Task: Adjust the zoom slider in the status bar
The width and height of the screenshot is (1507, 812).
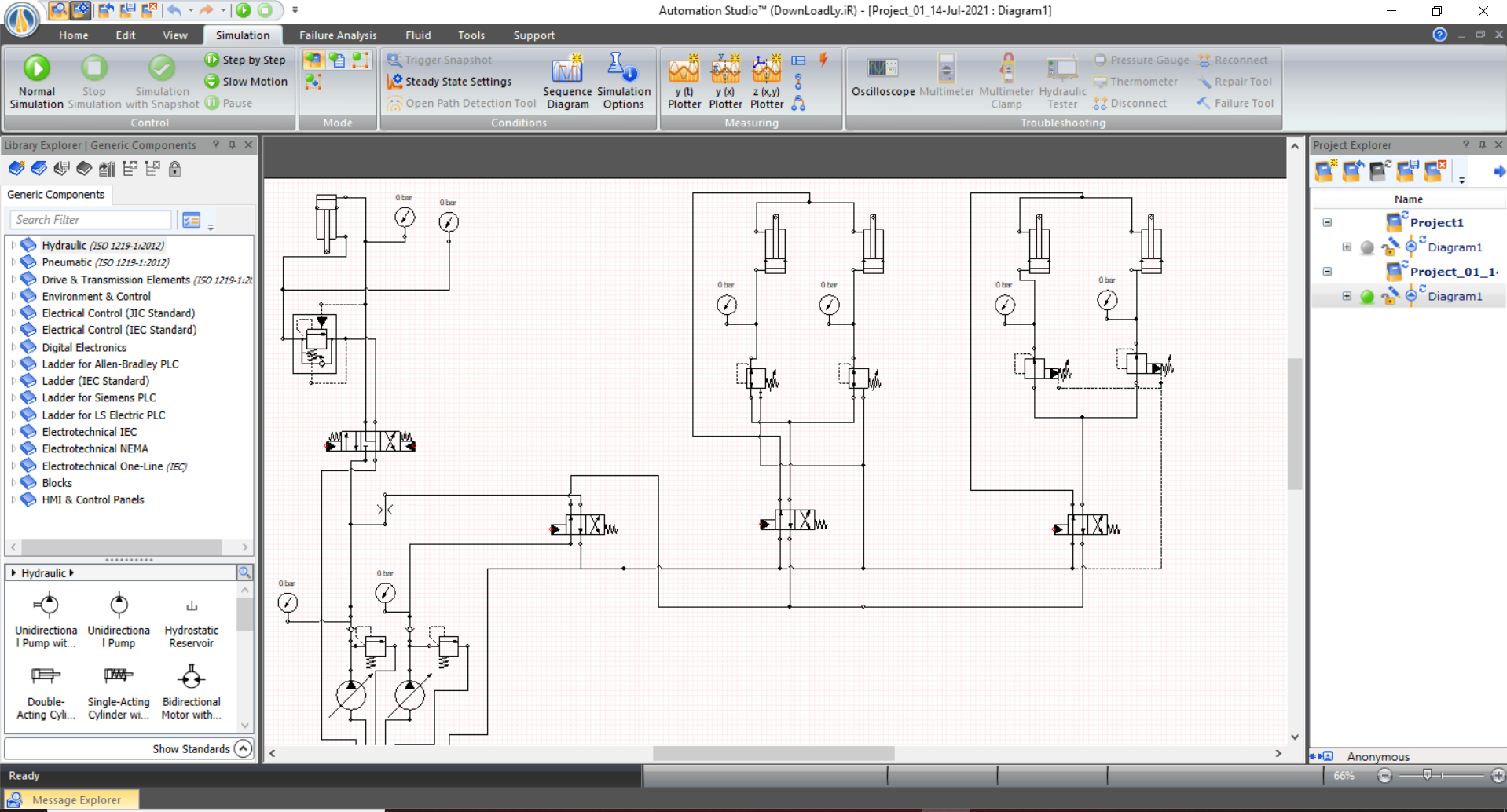Action: click(1427, 775)
